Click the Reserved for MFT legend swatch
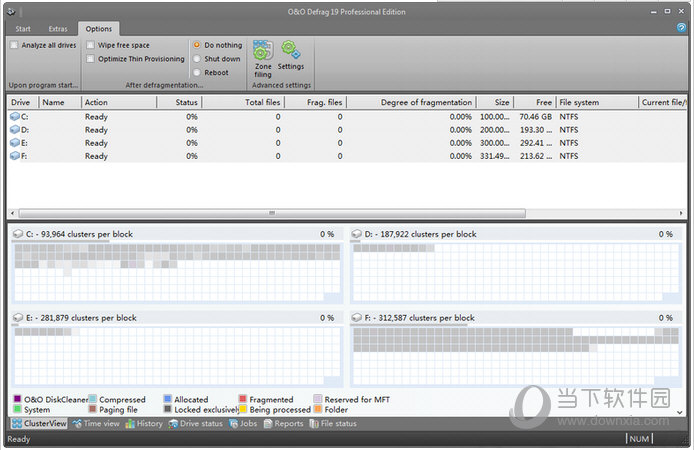 click(x=317, y=399)
